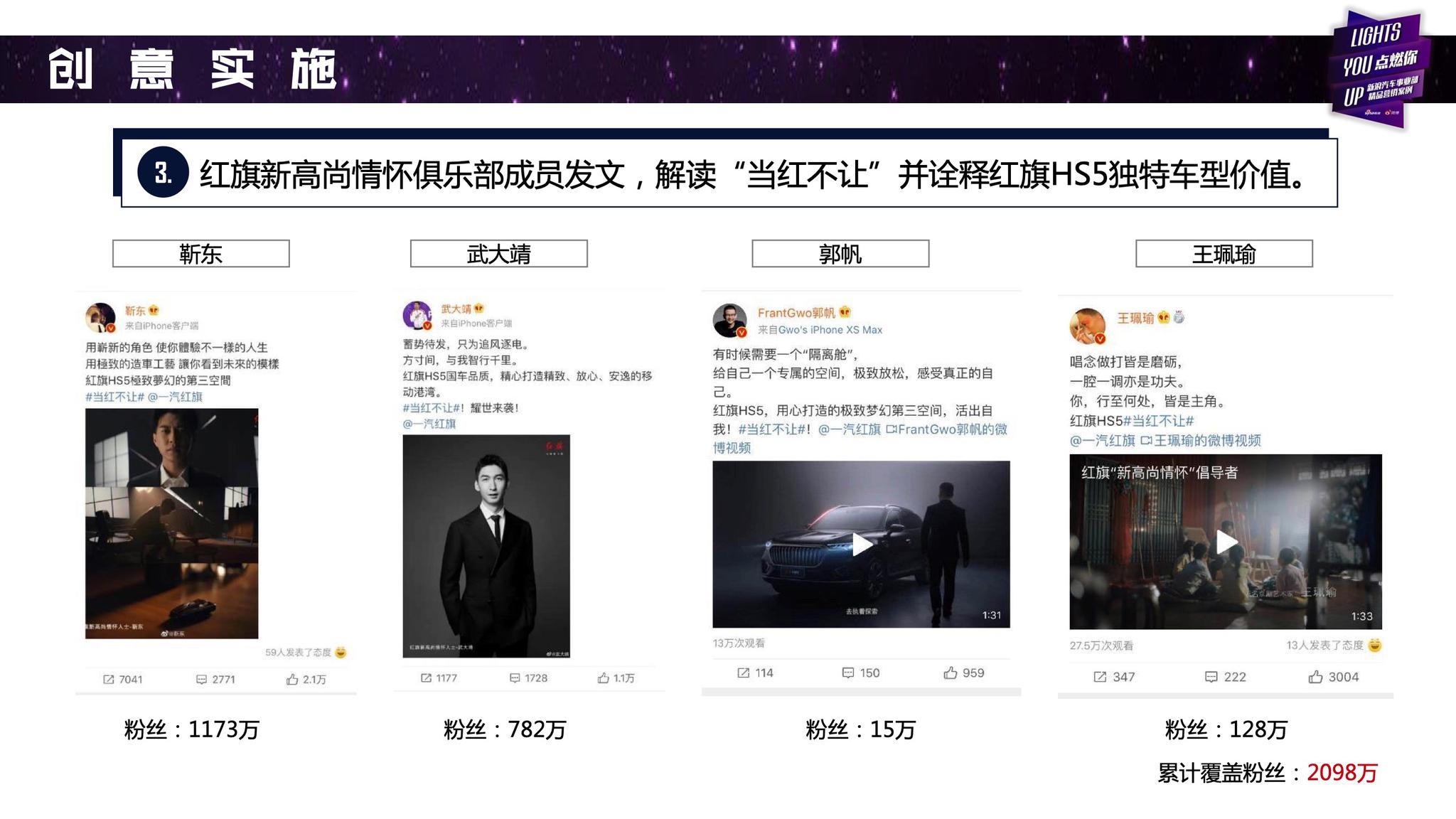This screenshot has width=1456, height=819.
Task: Click the Lights You Up logo badge
Action: 1379,68
